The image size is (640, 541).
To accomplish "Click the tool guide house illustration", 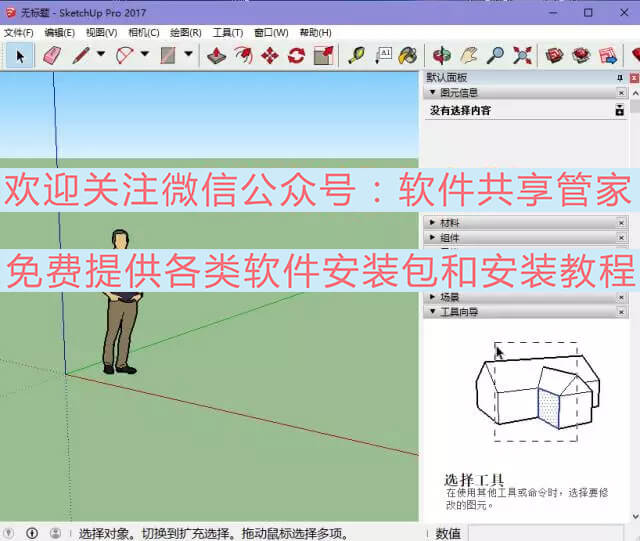I will point(538,392).
